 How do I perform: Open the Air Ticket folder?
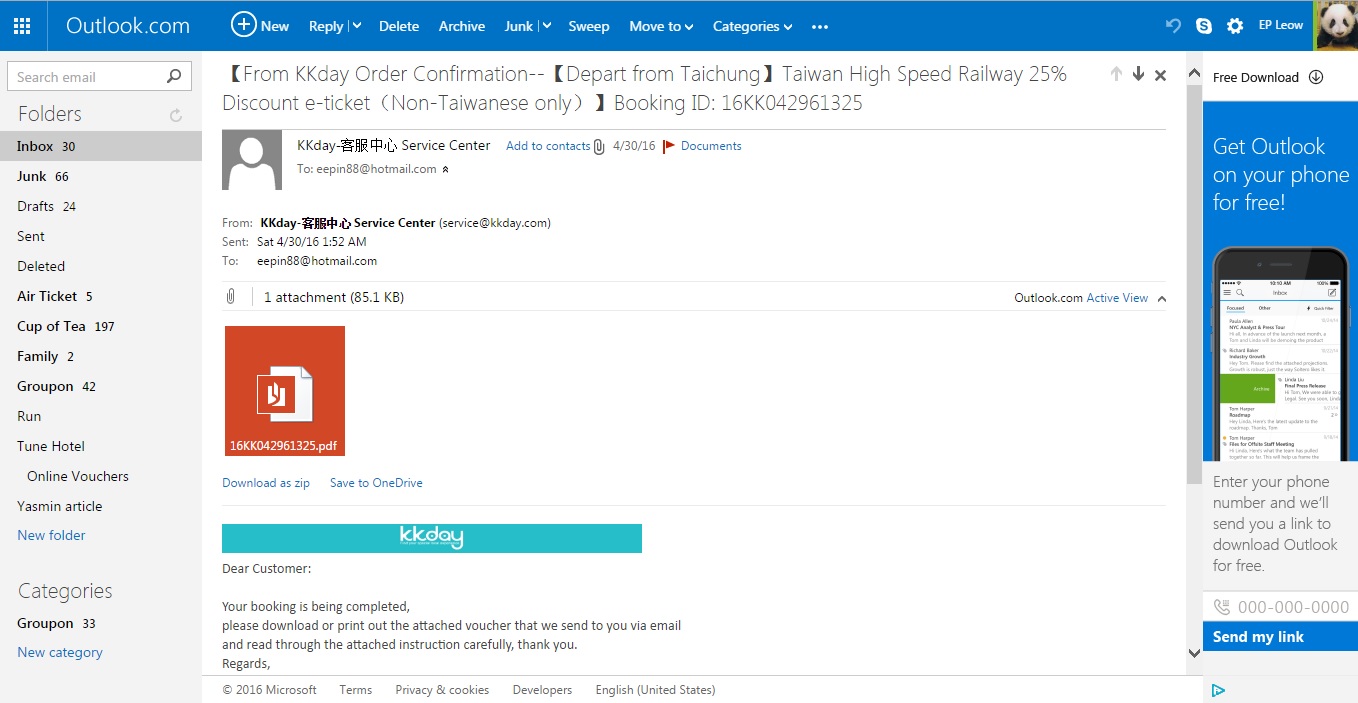100,296
